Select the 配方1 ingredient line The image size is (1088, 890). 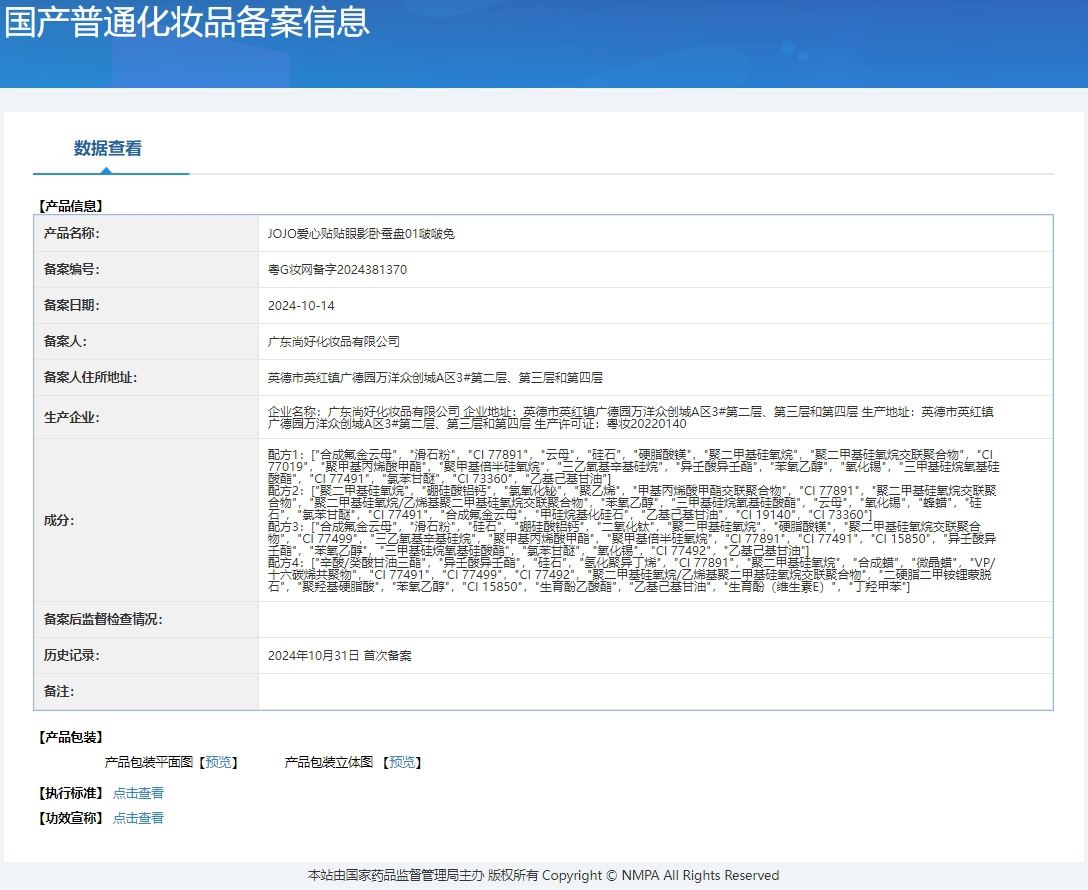[634, 467]
